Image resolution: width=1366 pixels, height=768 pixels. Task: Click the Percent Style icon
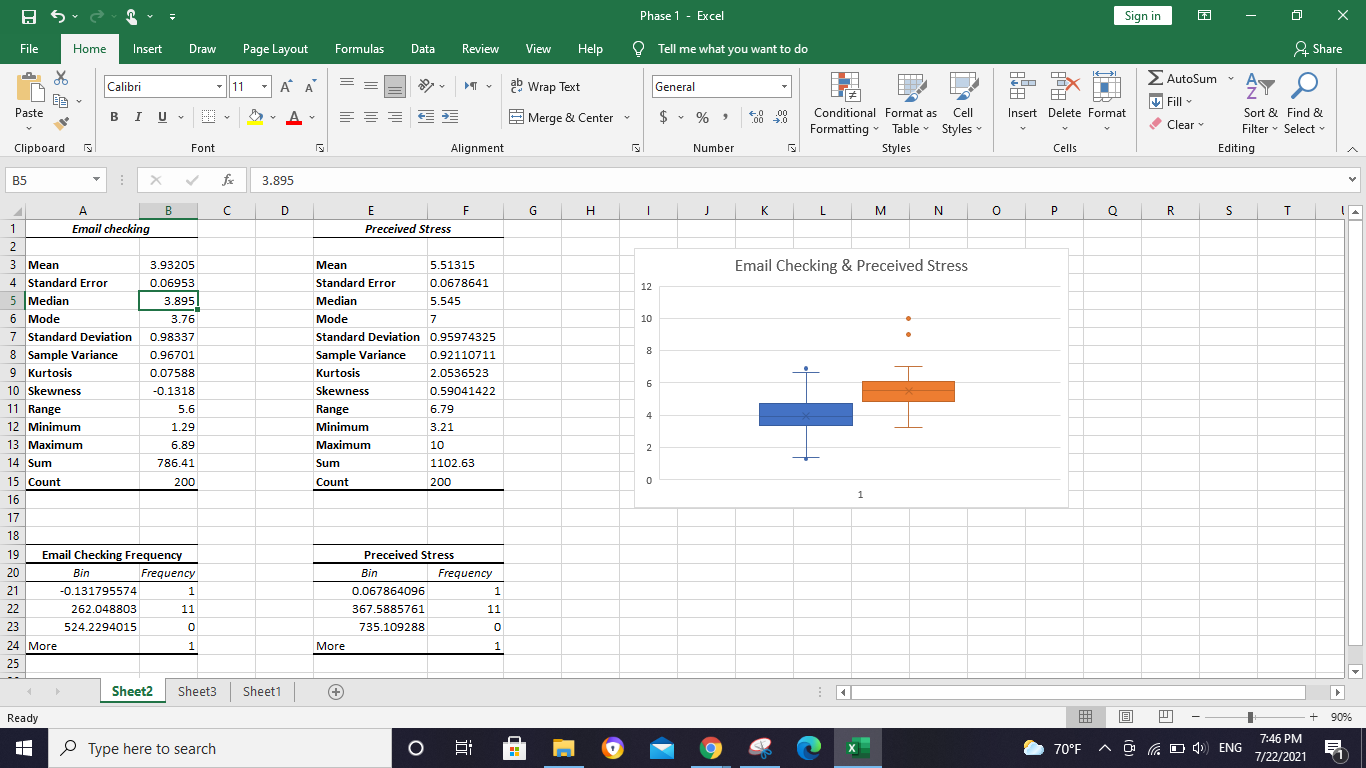(702, 118)
